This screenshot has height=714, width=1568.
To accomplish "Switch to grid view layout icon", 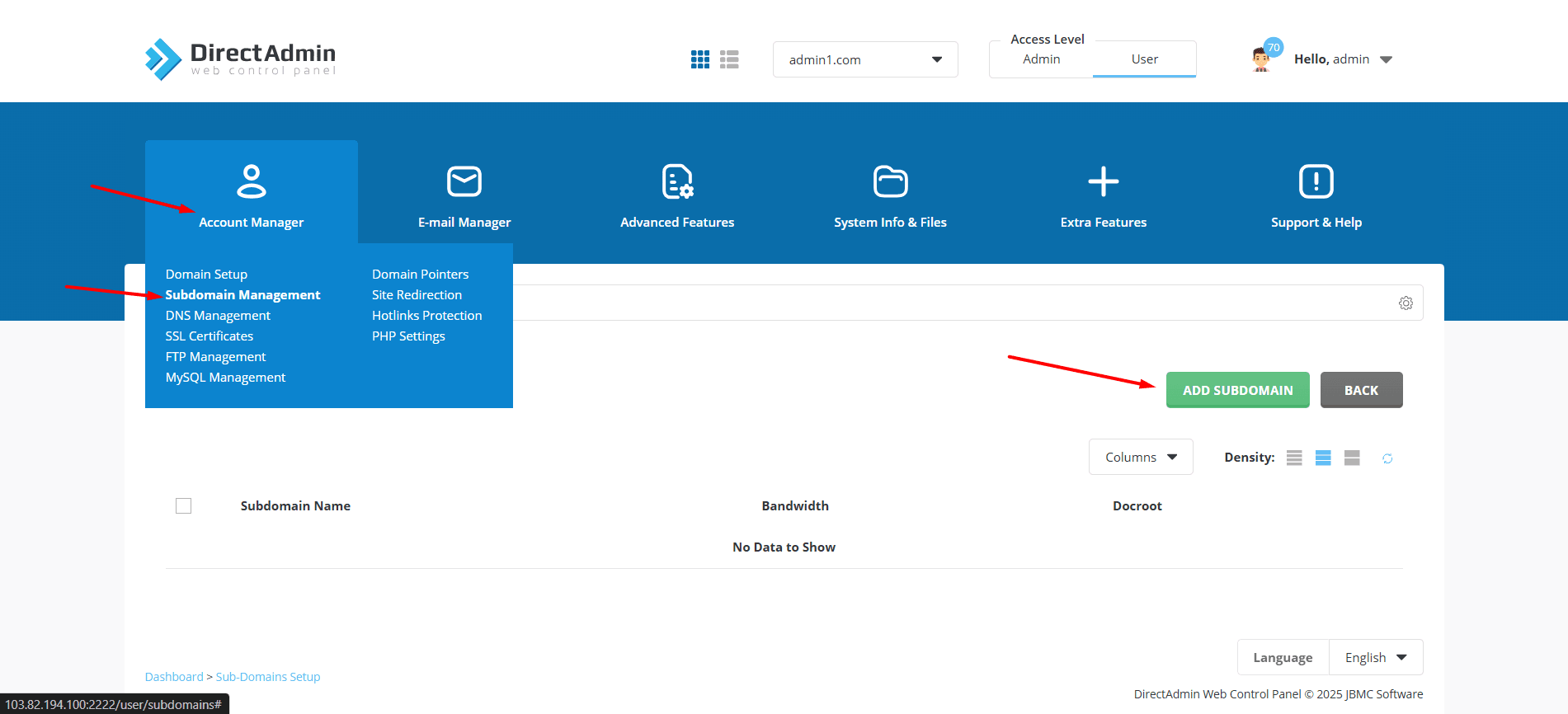I will coord(699,59).
